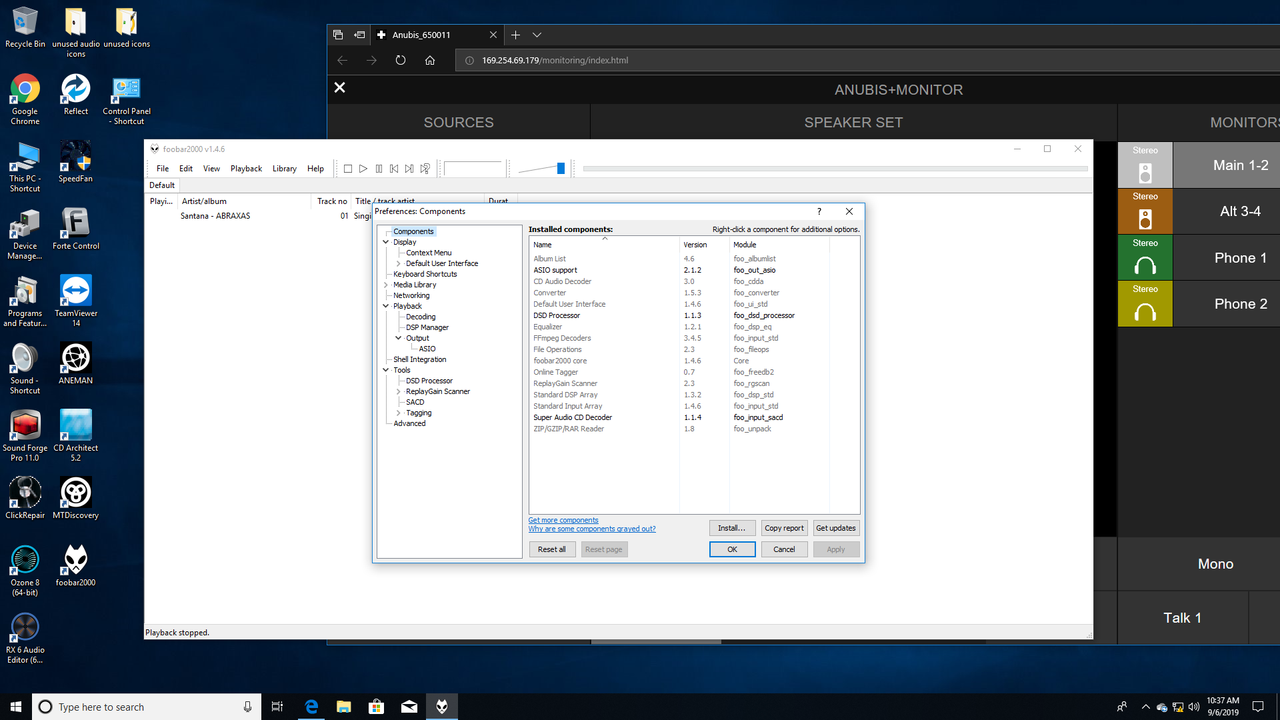Click the Install... button
The image size is (1280, 720).
click(732, 528)
